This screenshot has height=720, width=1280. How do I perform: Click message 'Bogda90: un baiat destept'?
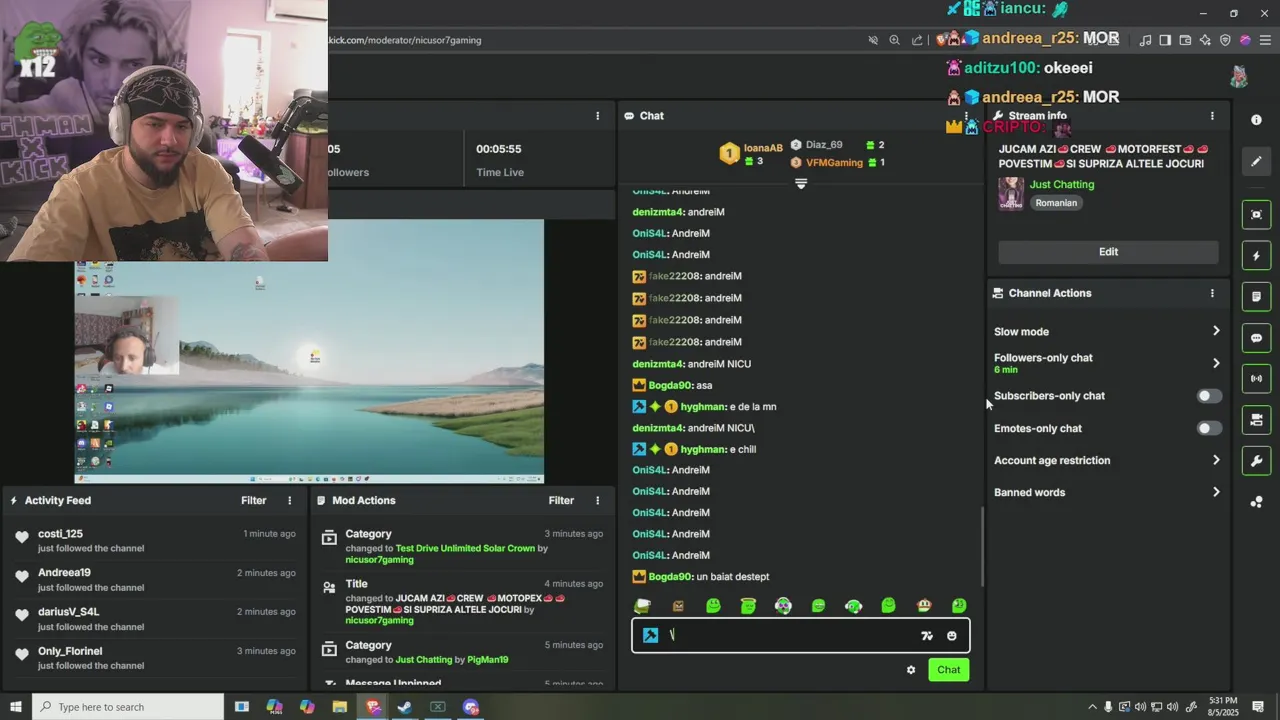pos(700,577)
